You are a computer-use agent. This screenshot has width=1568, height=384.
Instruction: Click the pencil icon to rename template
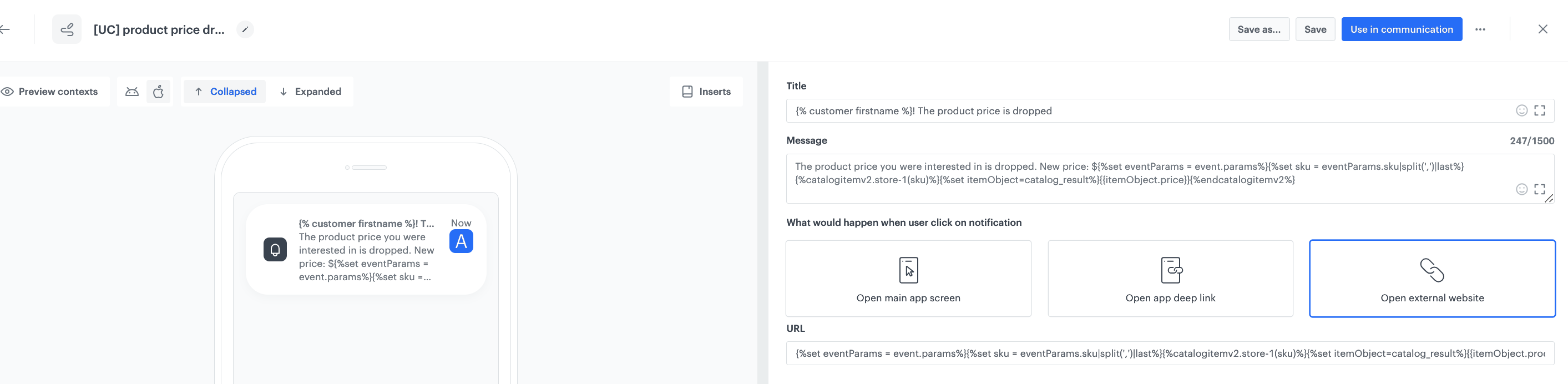click(x=245, y=29)
